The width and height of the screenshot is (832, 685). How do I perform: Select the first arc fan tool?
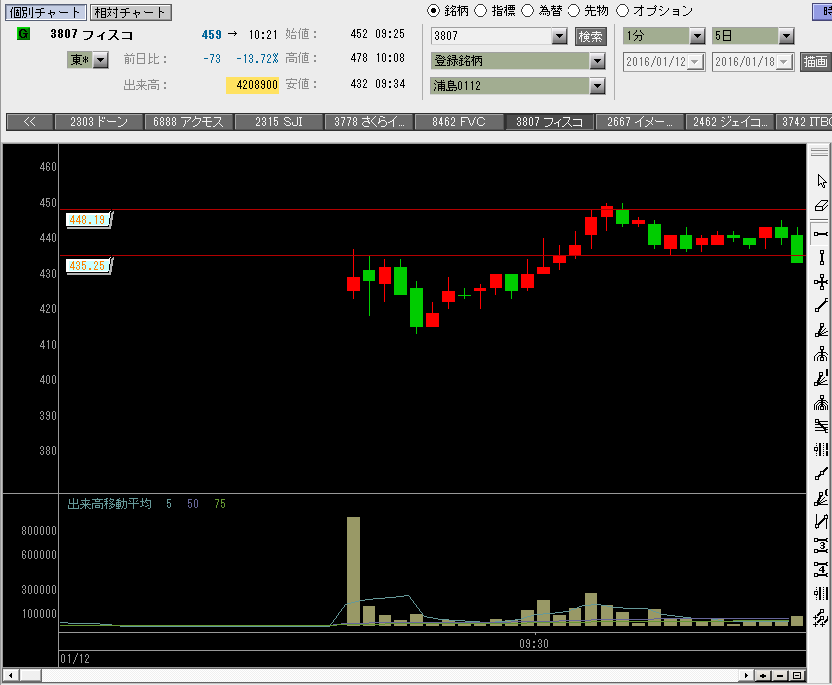(x=821, y=354)
